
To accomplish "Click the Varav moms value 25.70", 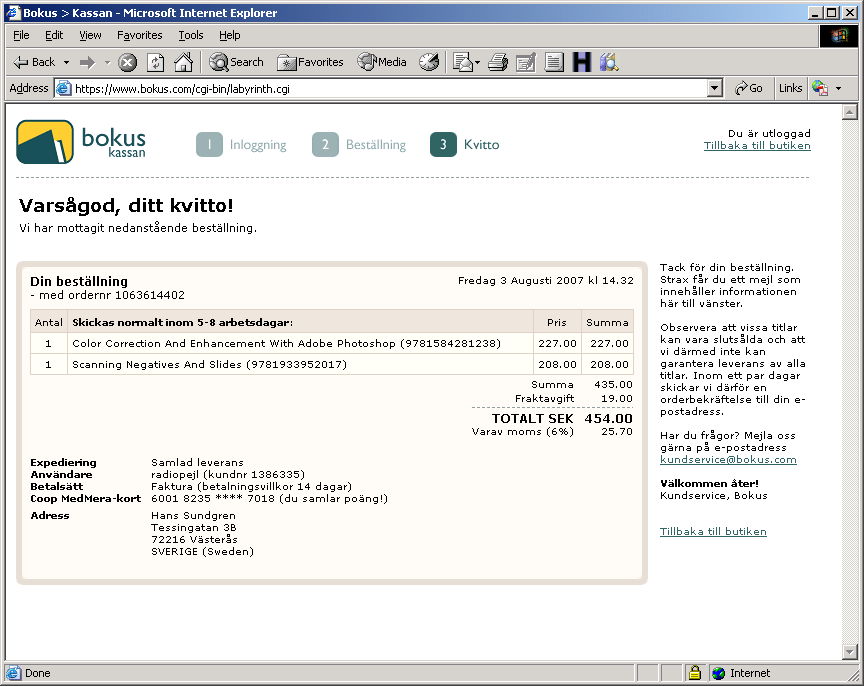I will tap(617, 431).
